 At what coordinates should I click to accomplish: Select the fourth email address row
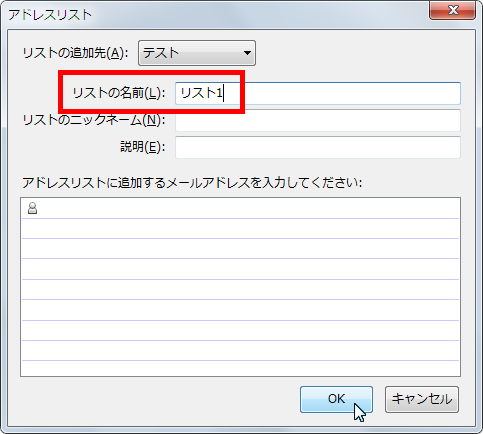(240, 269)
